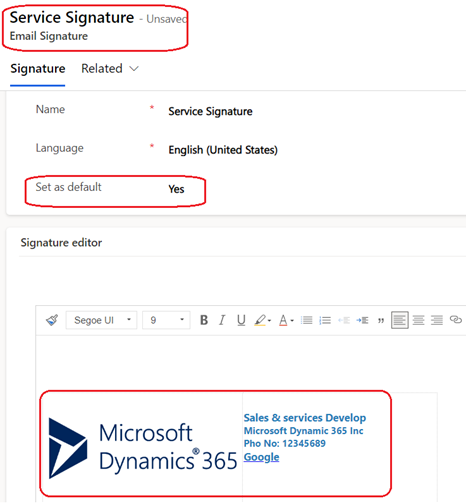Insert a hyperlink with the link icon
This screenshot has width=466, height=503.
(x=456, y=320)
